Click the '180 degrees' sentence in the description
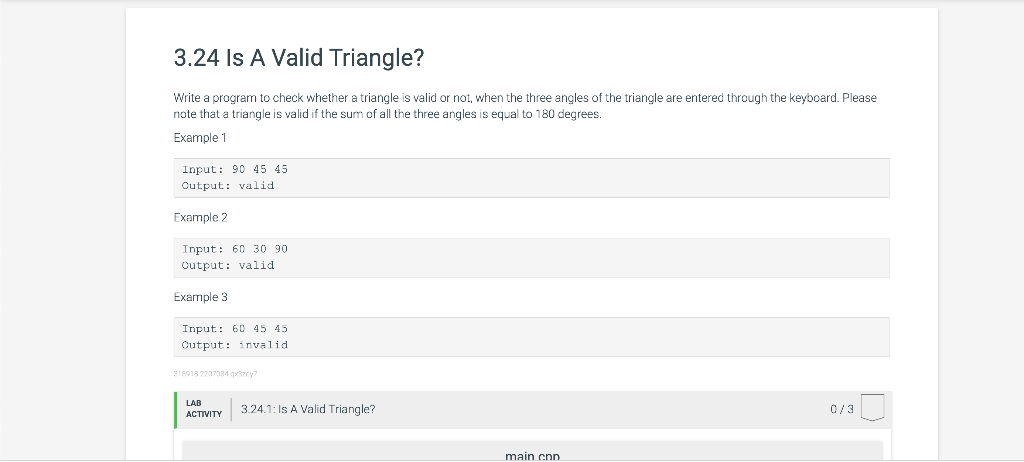The width and height of the screenshot is (1024, 462). tap(387, 114)
